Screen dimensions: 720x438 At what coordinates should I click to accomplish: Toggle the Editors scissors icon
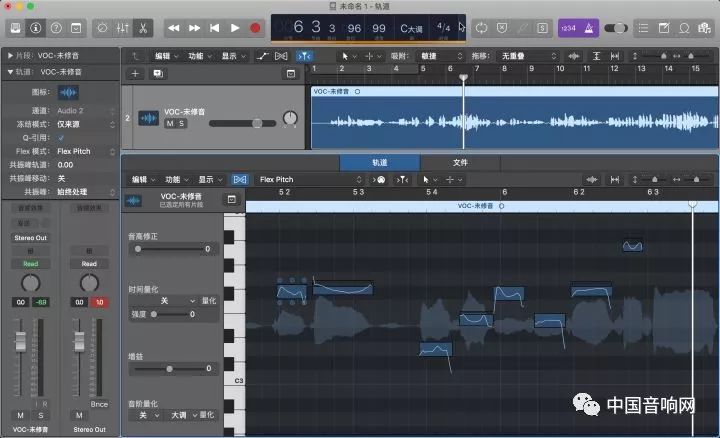(x=143, y=28)
